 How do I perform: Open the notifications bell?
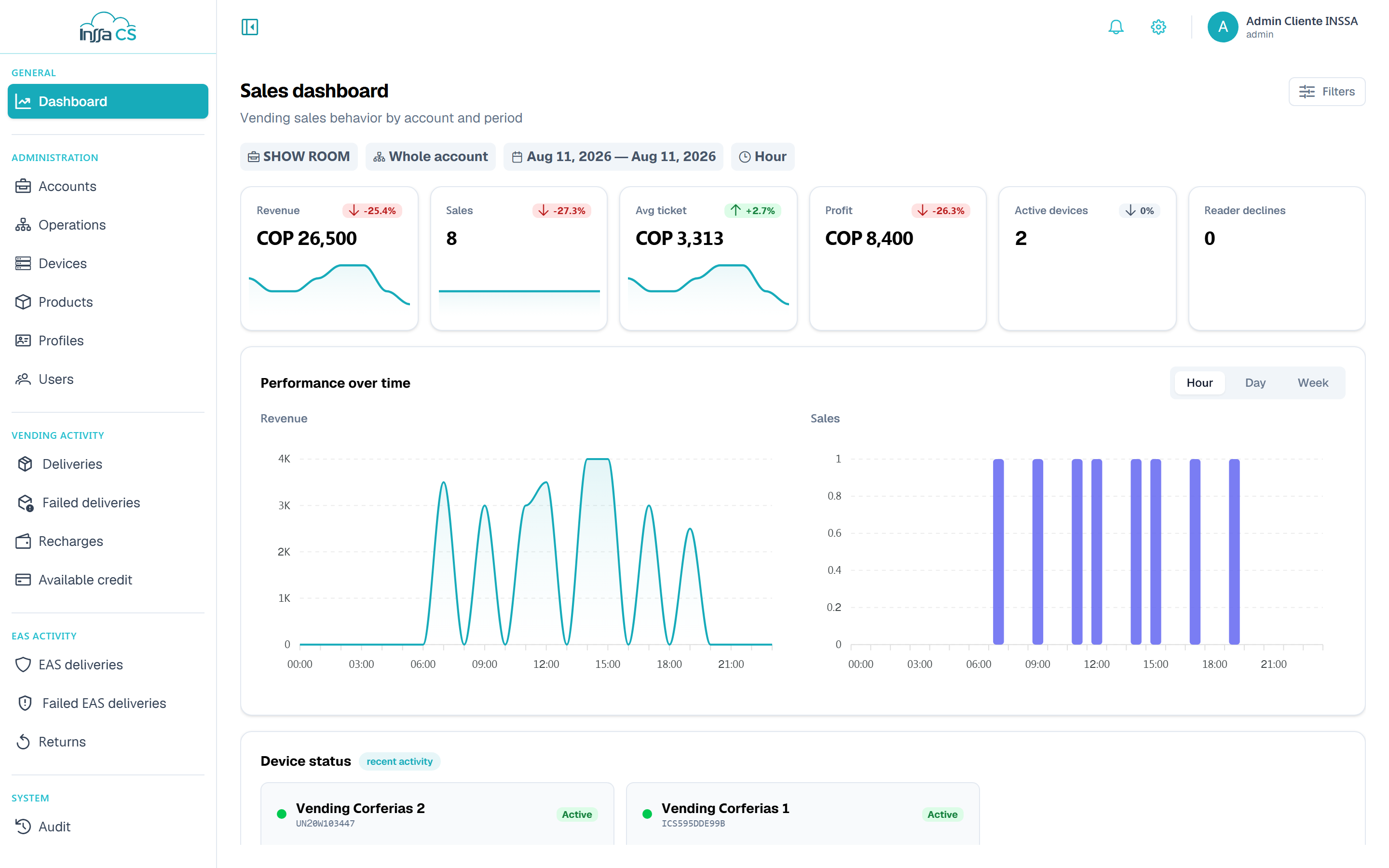tap(1116, 27)
